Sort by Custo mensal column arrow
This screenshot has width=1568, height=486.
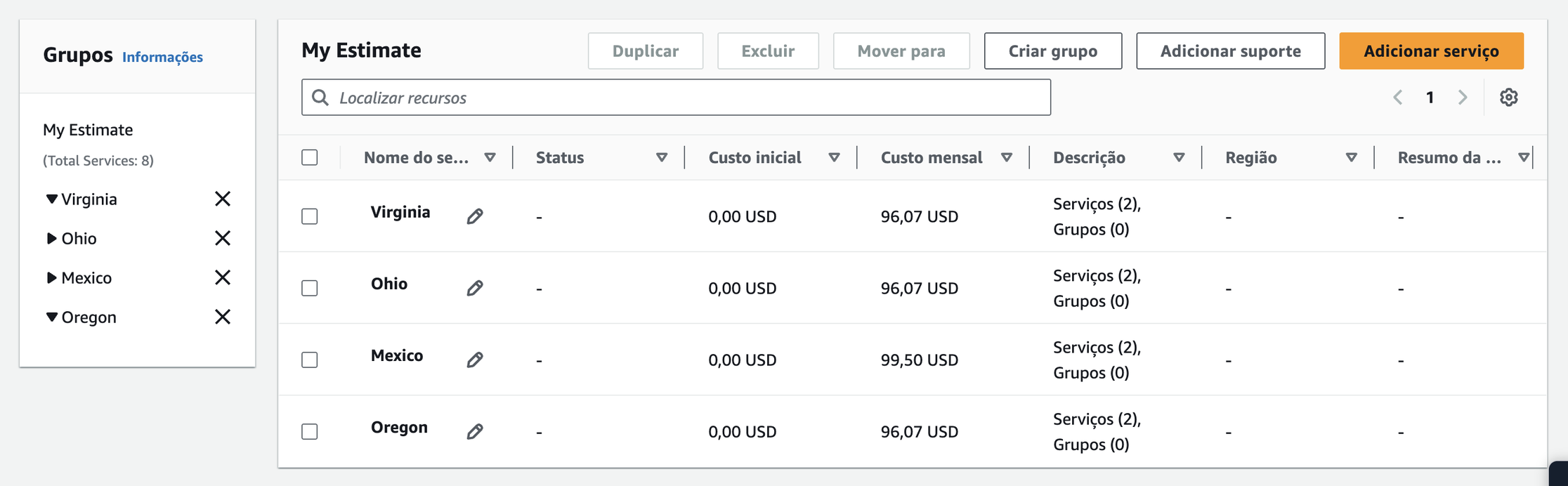click(1006, 157)
